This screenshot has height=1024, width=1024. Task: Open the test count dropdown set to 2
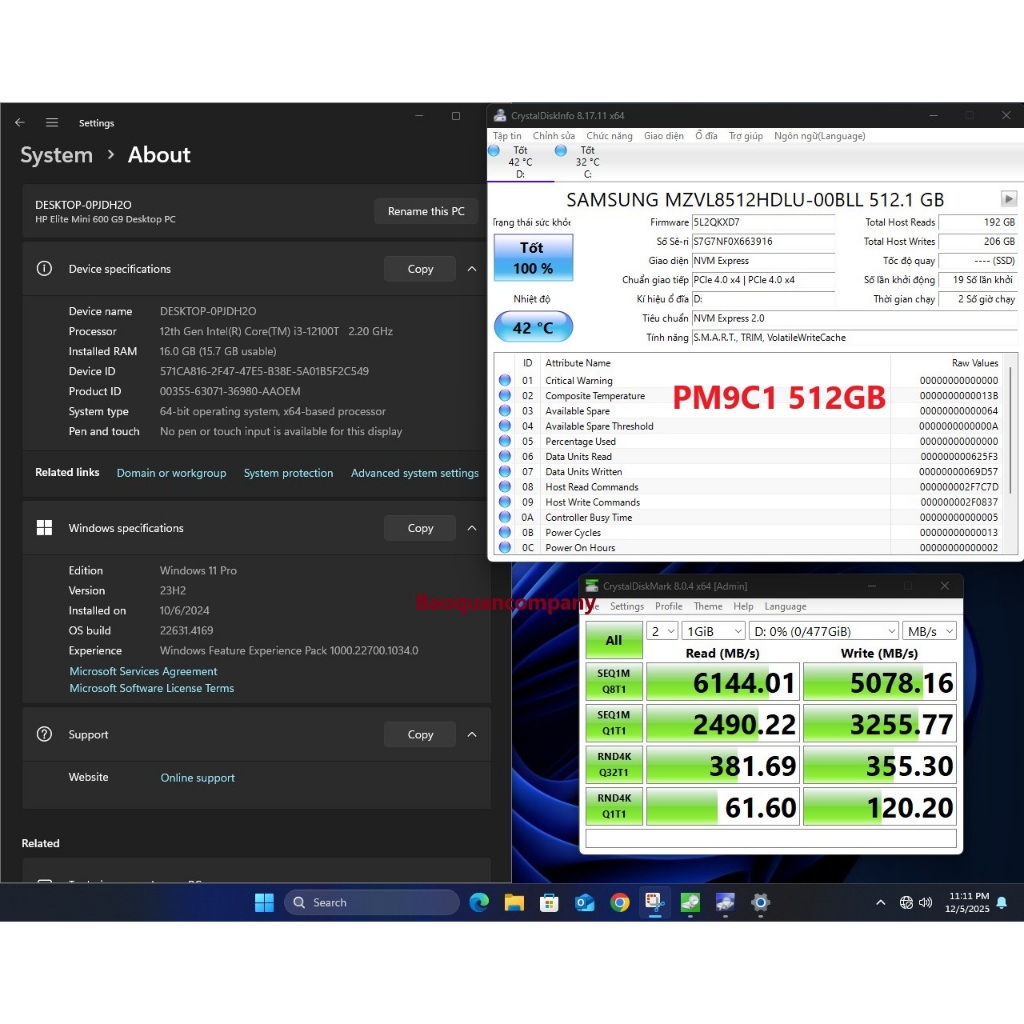662,631
